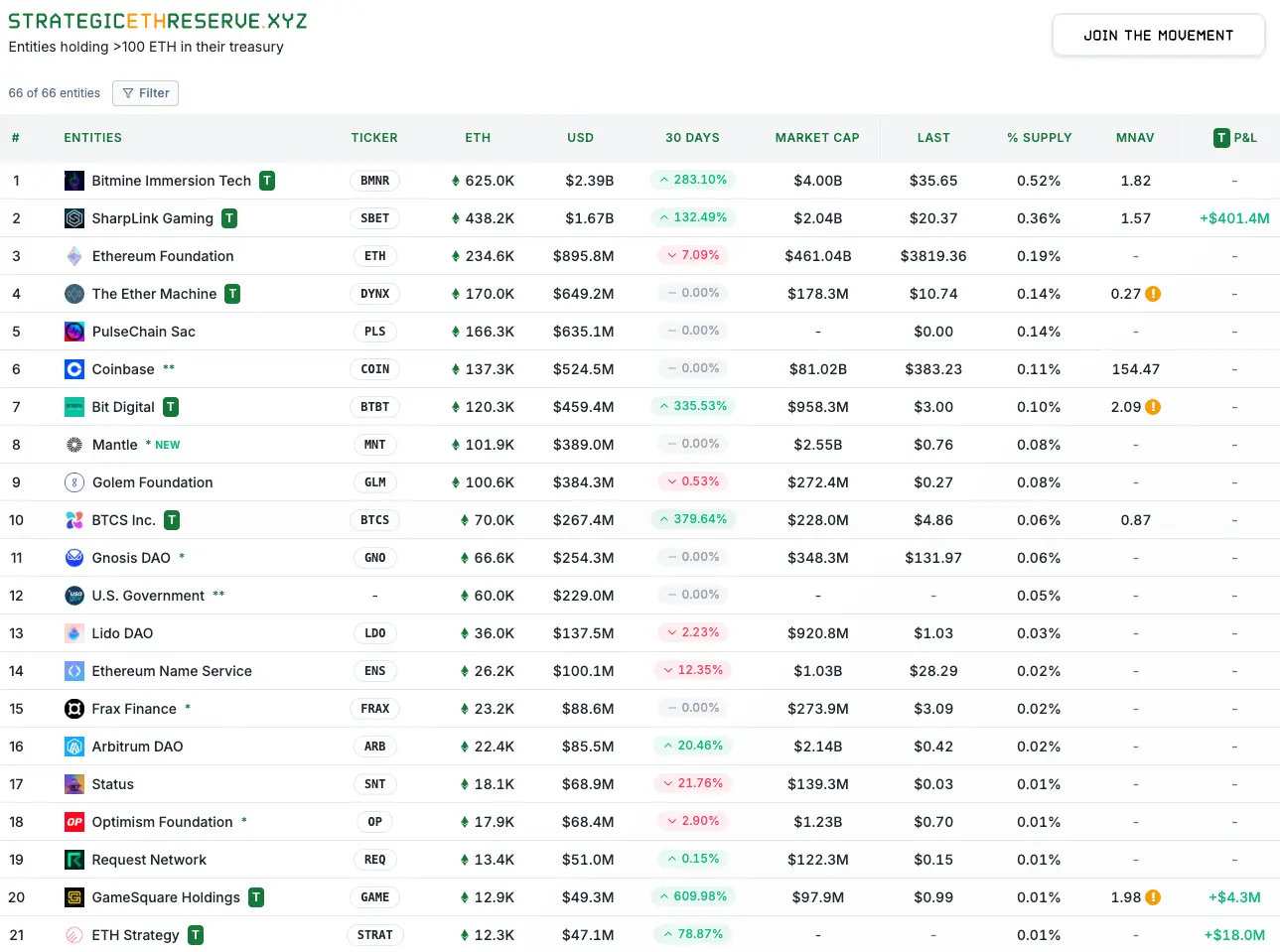Sort by the MARKET CAP column header

[x=817, y=138]
